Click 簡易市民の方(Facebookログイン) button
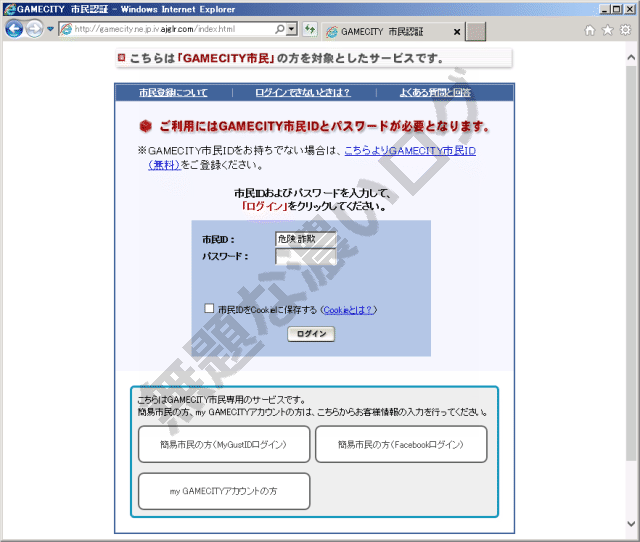This screenshot has width=640, height=542. tap(401, 444)
